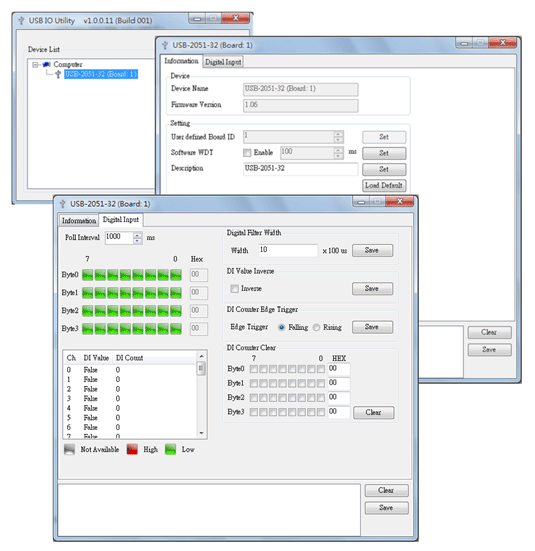
Task: Check Byte0 bit 7 counter clear box
Action: pos(253,369)
